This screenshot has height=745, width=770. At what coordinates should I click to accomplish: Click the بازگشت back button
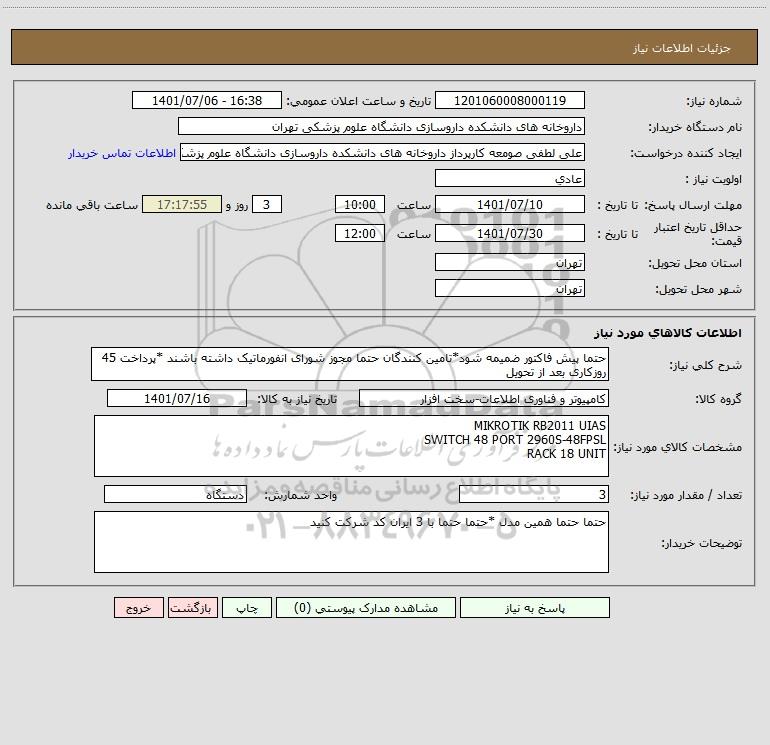coord(192,607)
